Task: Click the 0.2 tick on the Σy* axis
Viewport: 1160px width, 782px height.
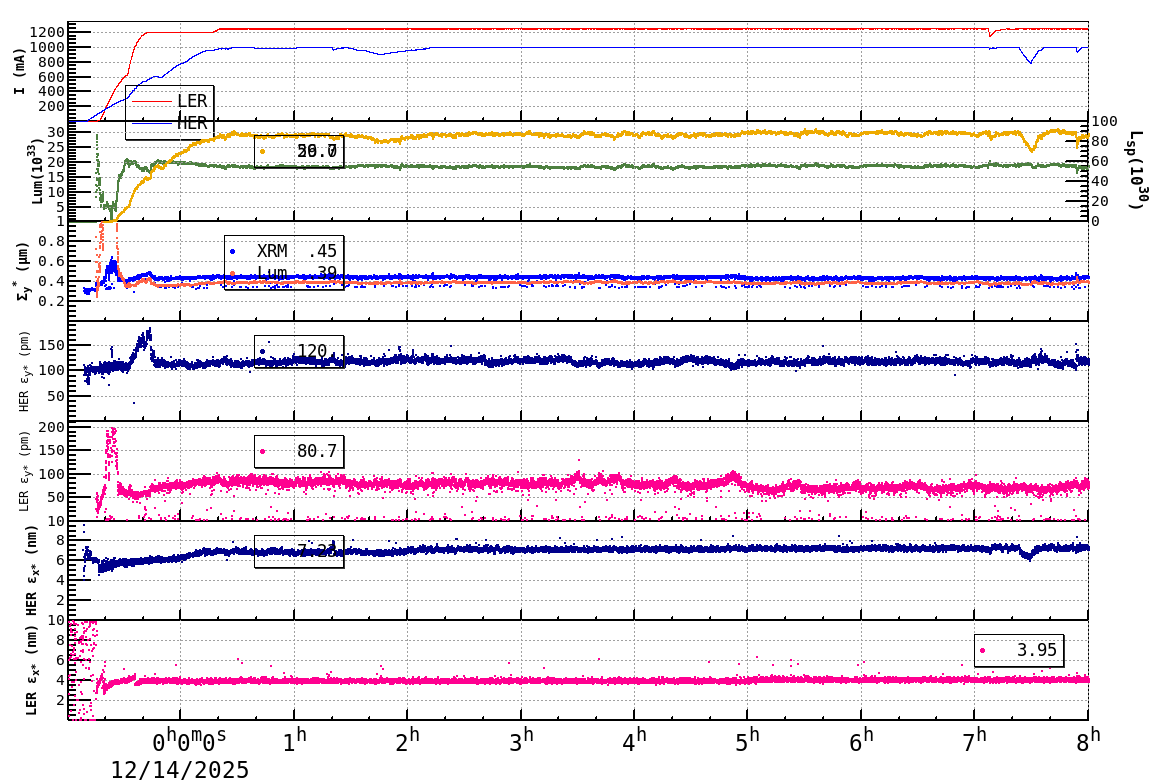Action: [52, 301]
